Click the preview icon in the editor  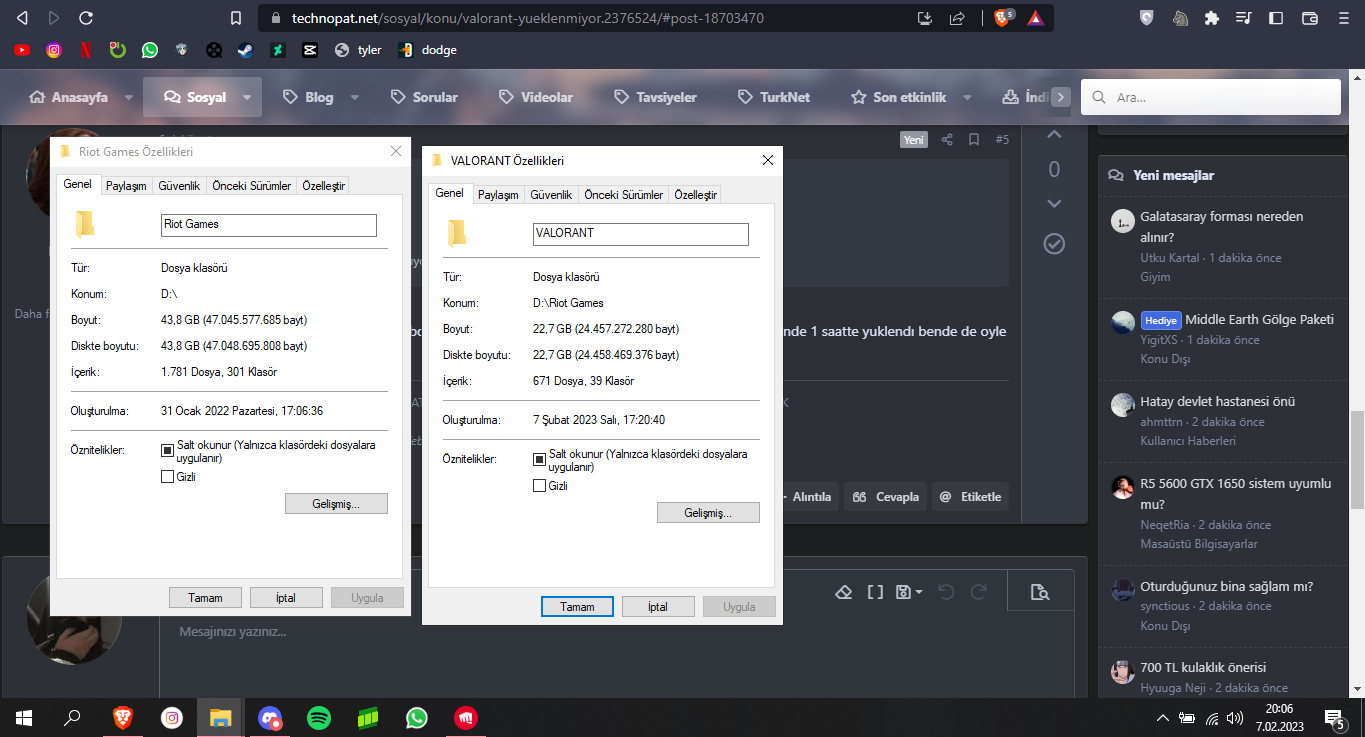coord(1040,592)
